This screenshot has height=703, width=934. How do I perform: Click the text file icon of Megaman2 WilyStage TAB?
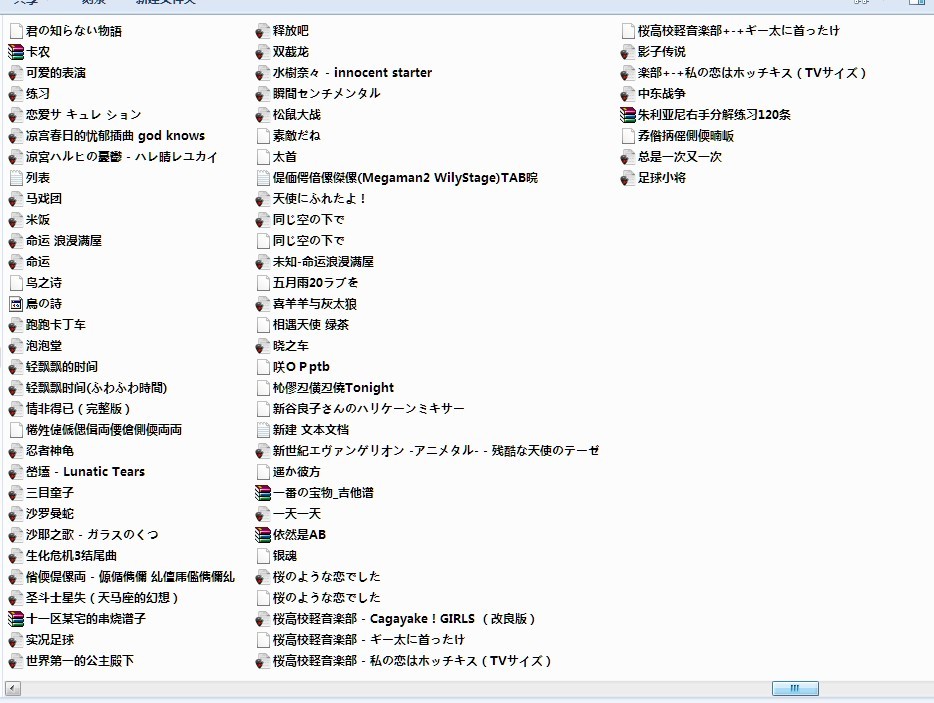pyautogui.click(x=263, y=178)
